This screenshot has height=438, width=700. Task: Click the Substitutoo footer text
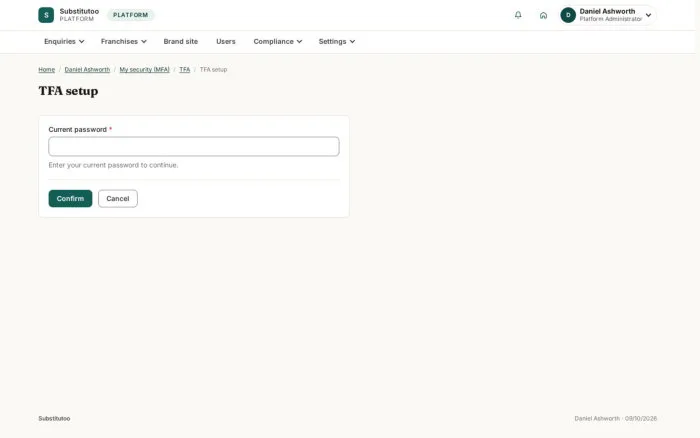(x=54, y=419)
